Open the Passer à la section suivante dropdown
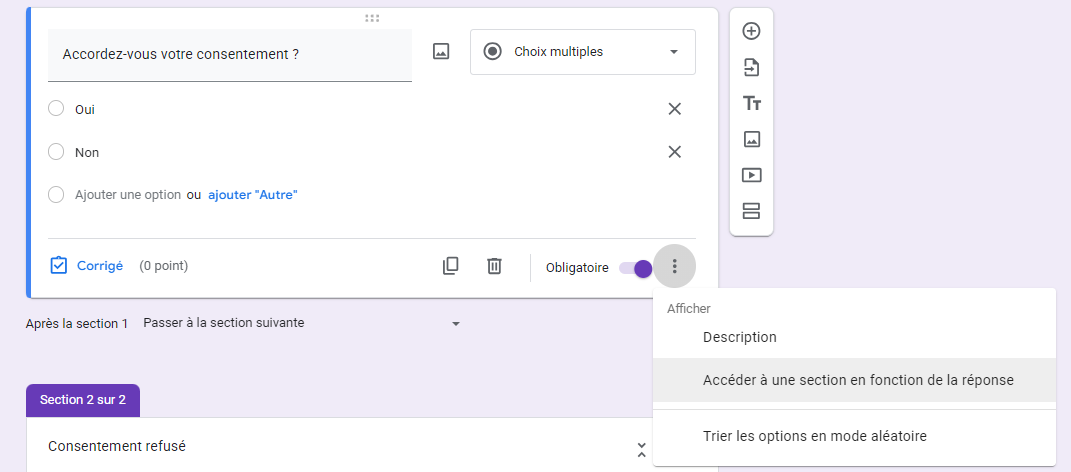The height and width of the screenshot is (472, 1071). [301, 323]
